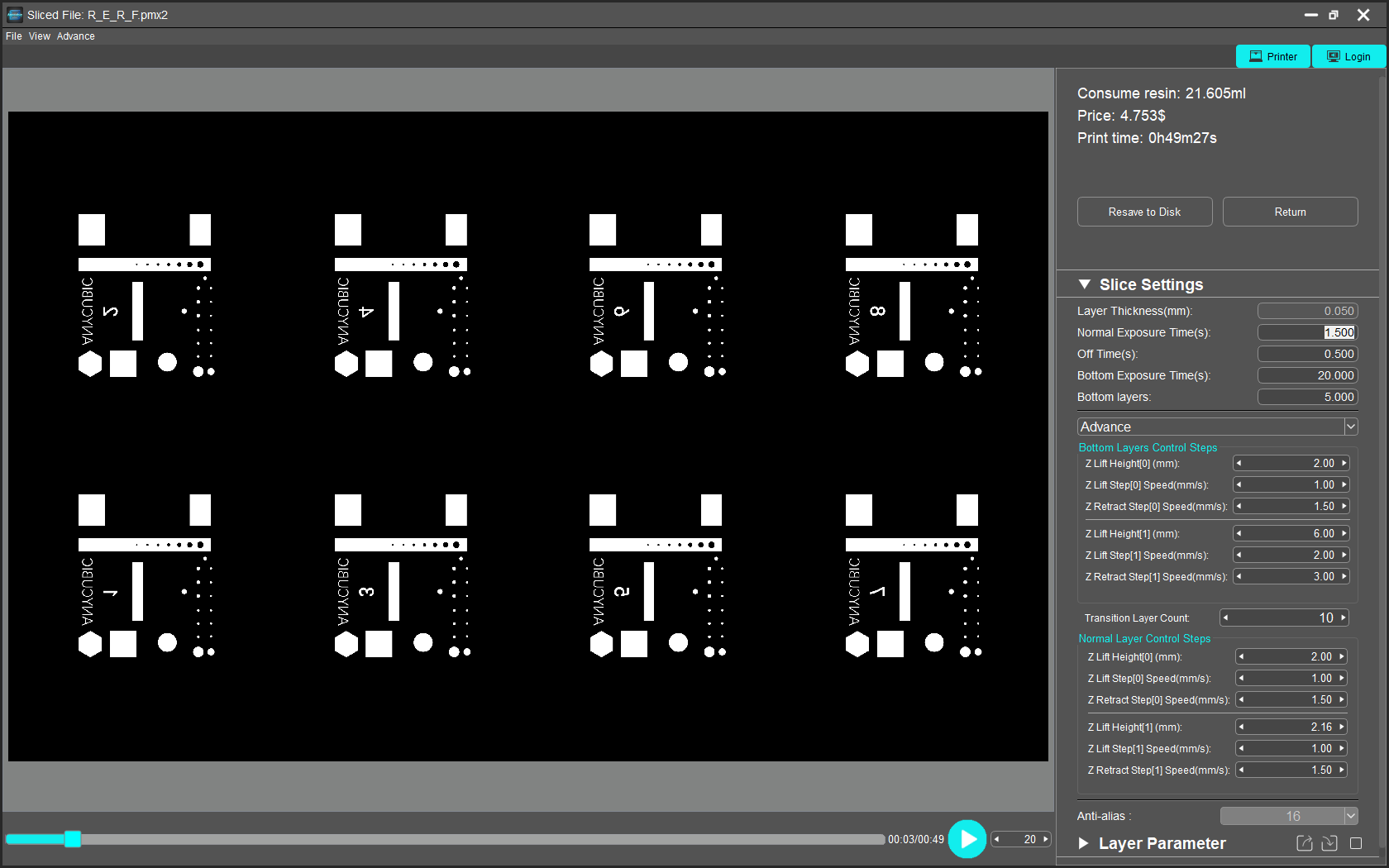This screenshot has width=1389, height=868.
Task: Decrease Normal Layer Z Lift Height[1]
Action: [1241, 727]
